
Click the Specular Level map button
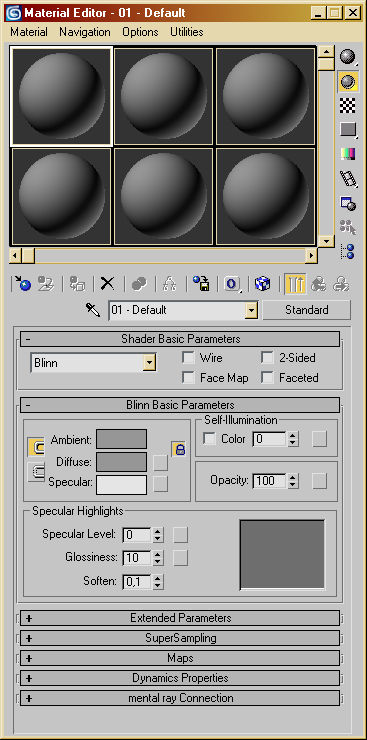click(x=180, y=535)
